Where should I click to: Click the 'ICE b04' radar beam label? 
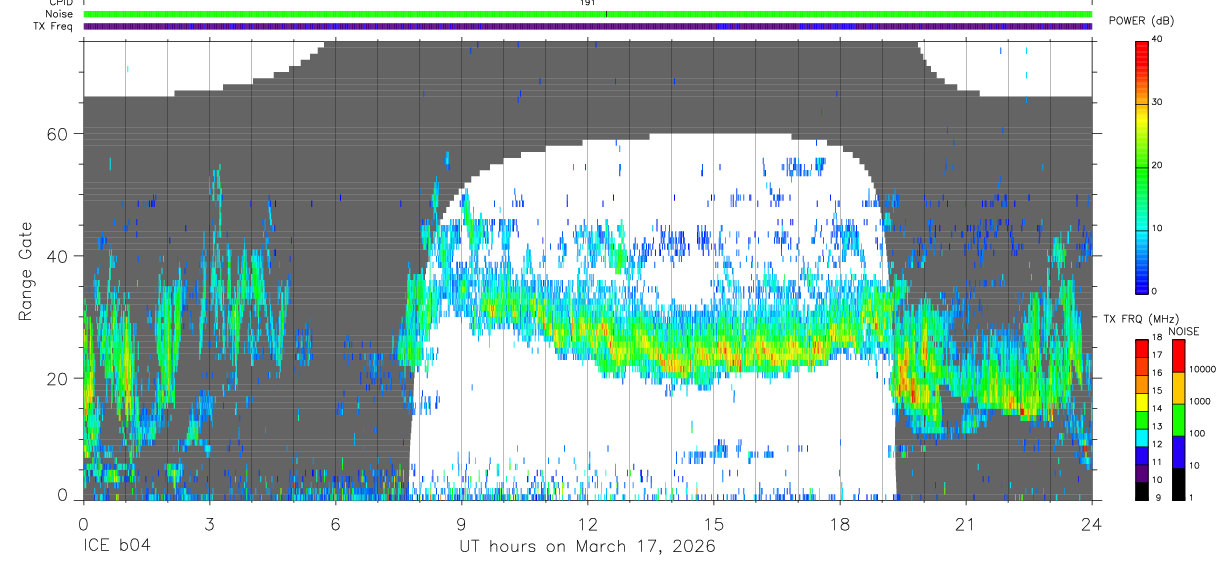[119, 547]
